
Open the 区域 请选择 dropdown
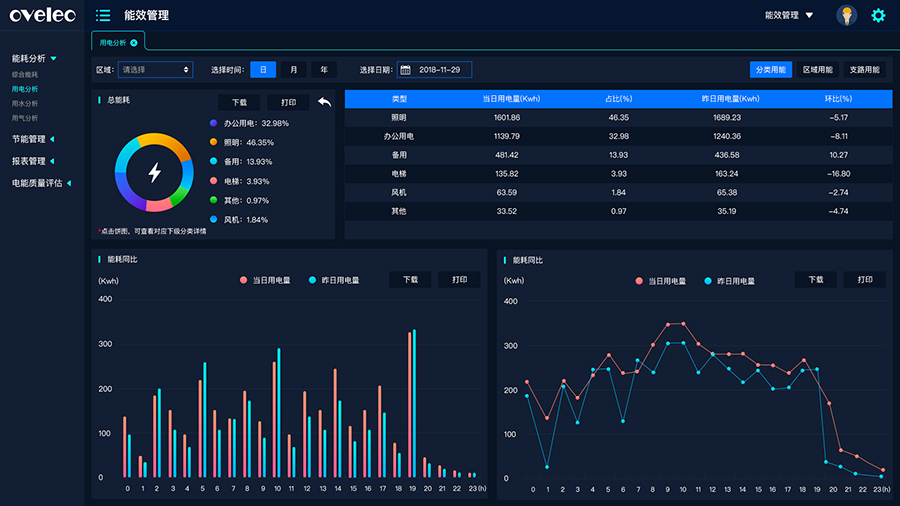point(155,70)
